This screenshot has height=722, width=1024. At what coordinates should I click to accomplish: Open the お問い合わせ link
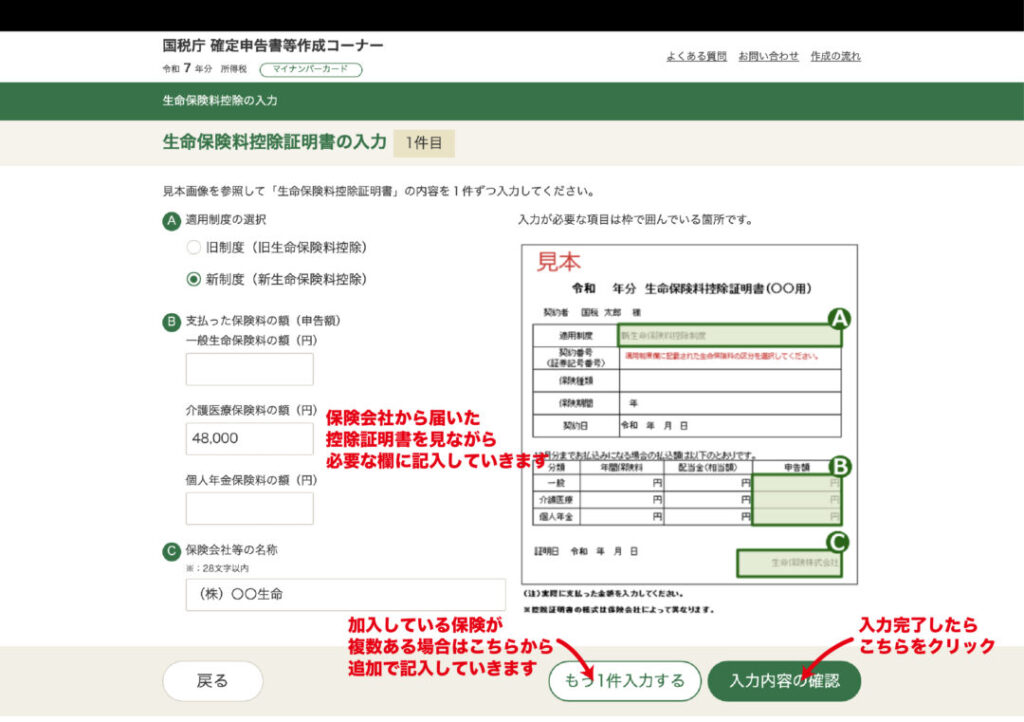click(767, 56)
